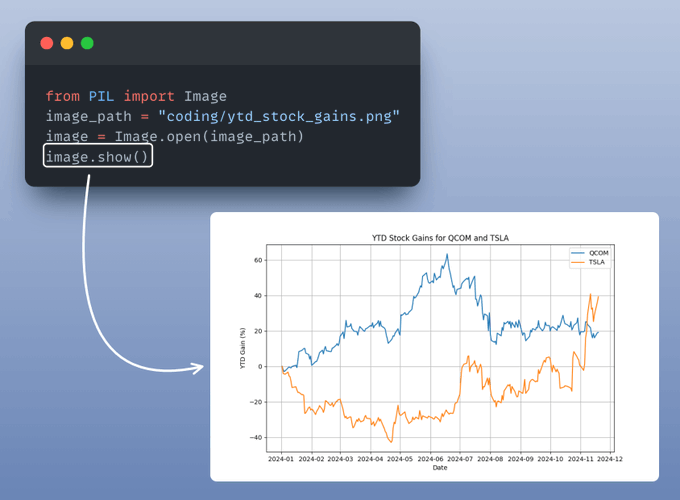Click the blue QCOM legend entry
The image size is (680, 500).
(590, 253)
